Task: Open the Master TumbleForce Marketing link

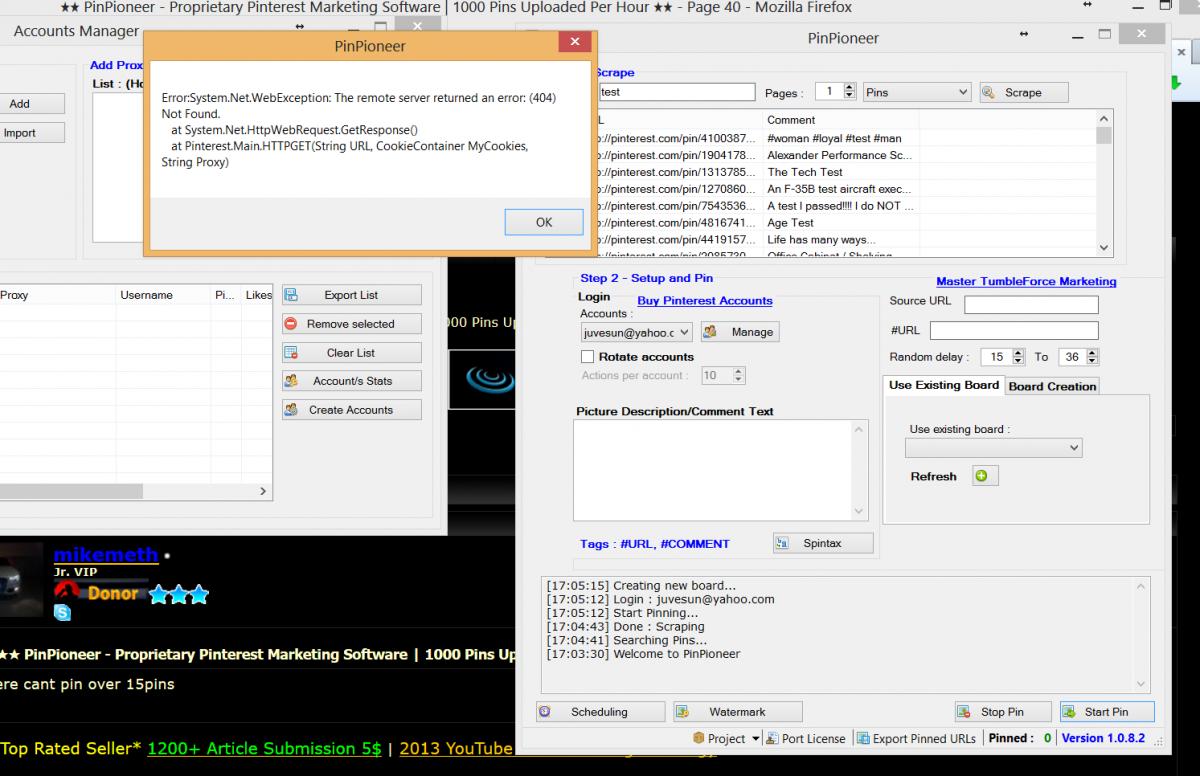Action: (1026, 282)
